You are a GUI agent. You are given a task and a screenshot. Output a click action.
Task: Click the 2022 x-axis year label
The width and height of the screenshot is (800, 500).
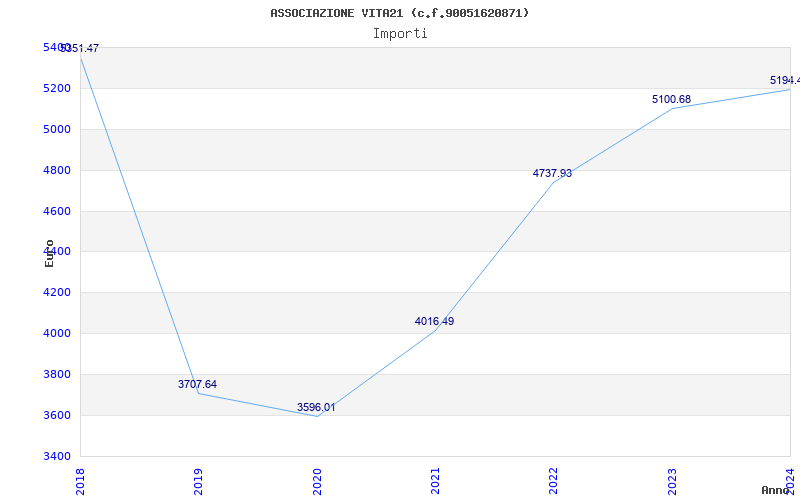(x=554, y=482)
